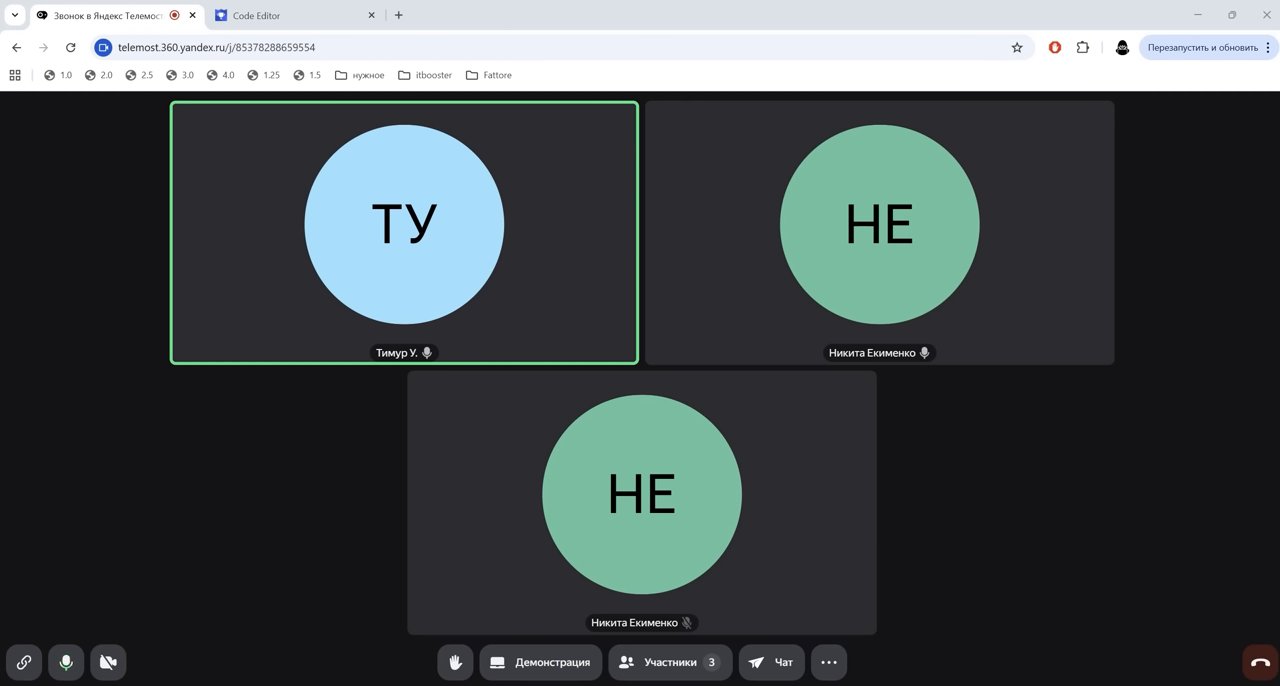Open the 1.0 bookmark
The image size is (1280, 686).
pyautogui.click(x=58, y=75)
